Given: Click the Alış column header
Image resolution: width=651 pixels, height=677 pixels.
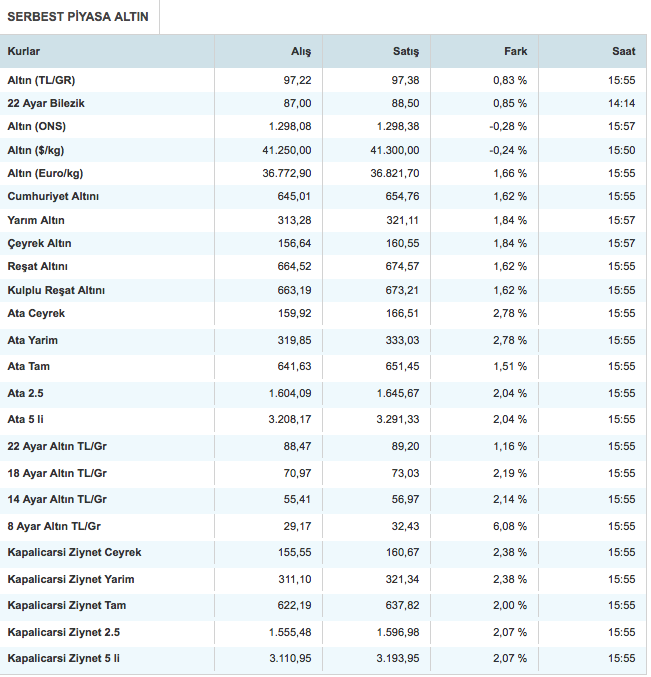Looking at the screenshot, I should tap(301, 51).
